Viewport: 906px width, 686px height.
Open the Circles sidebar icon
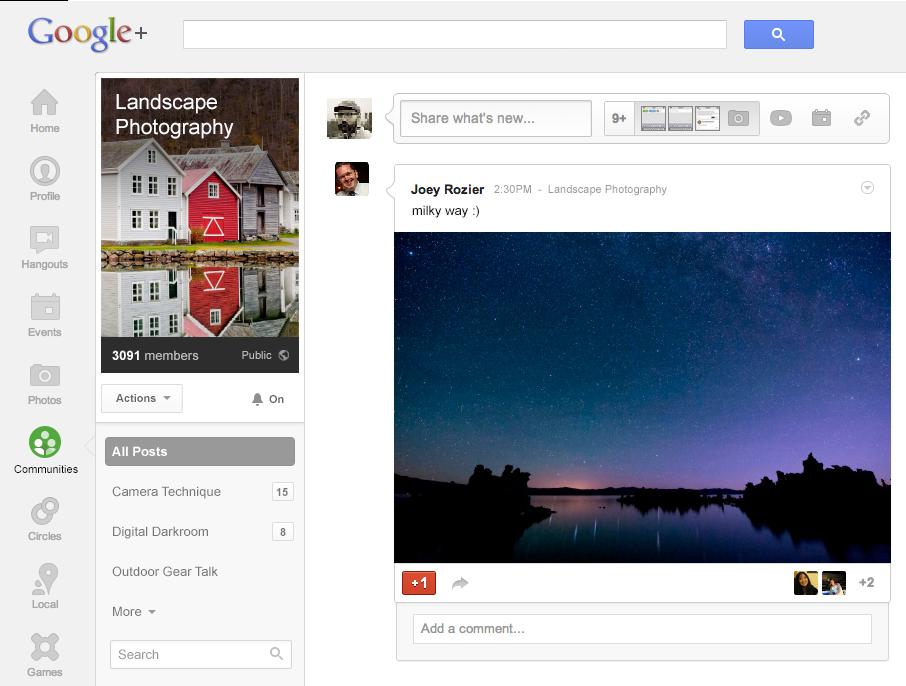(44, 513)
